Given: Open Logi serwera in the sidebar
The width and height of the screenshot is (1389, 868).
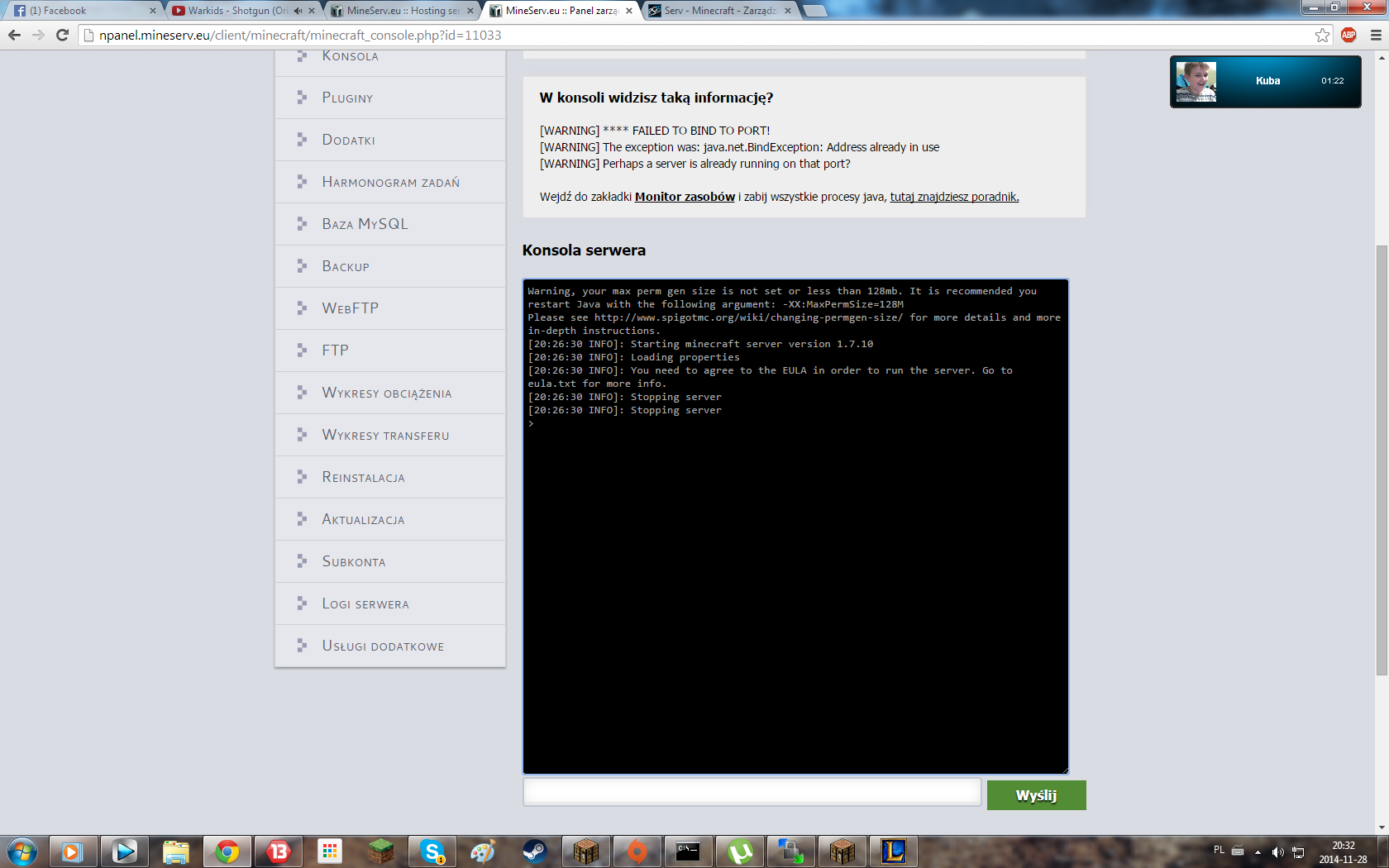Looking at the screenshot, I should pyautogui.click(x=390, y=603).
